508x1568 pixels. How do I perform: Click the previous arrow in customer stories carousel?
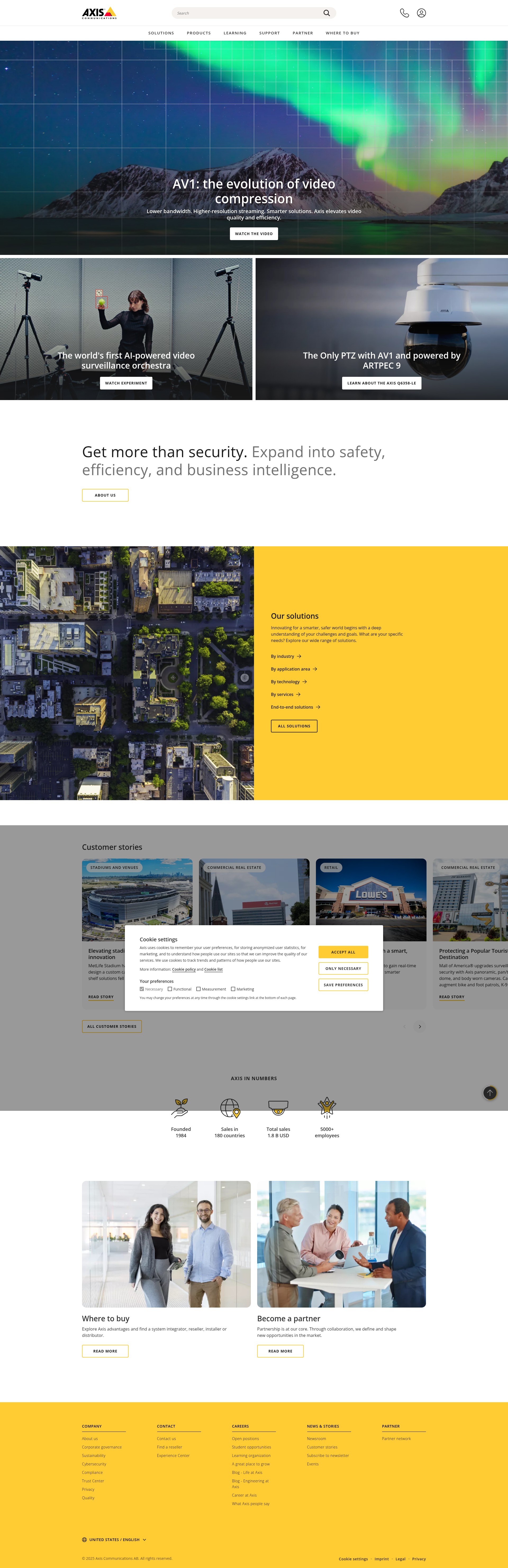click(x=405, y=1026)
